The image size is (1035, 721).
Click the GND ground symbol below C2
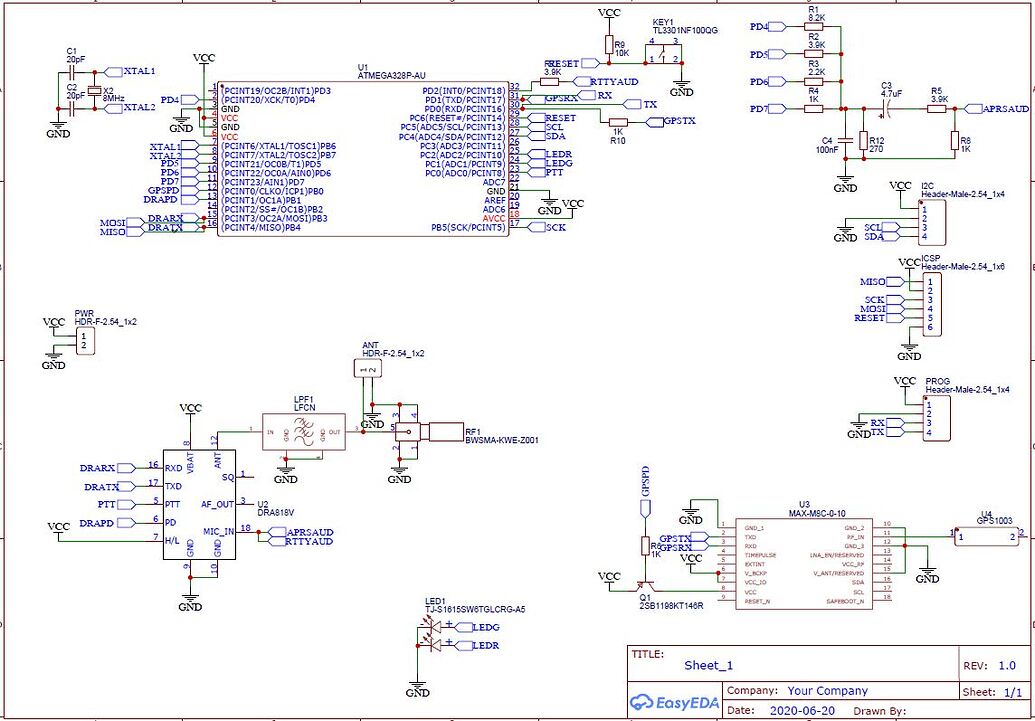point(60,125)
